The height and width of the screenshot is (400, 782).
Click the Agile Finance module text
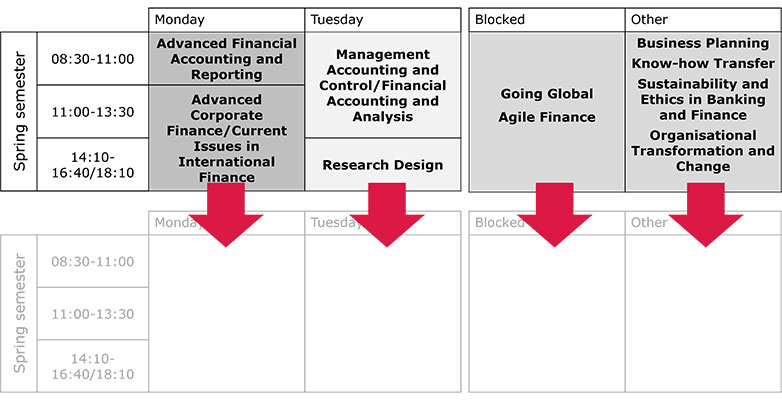[547, 117]
